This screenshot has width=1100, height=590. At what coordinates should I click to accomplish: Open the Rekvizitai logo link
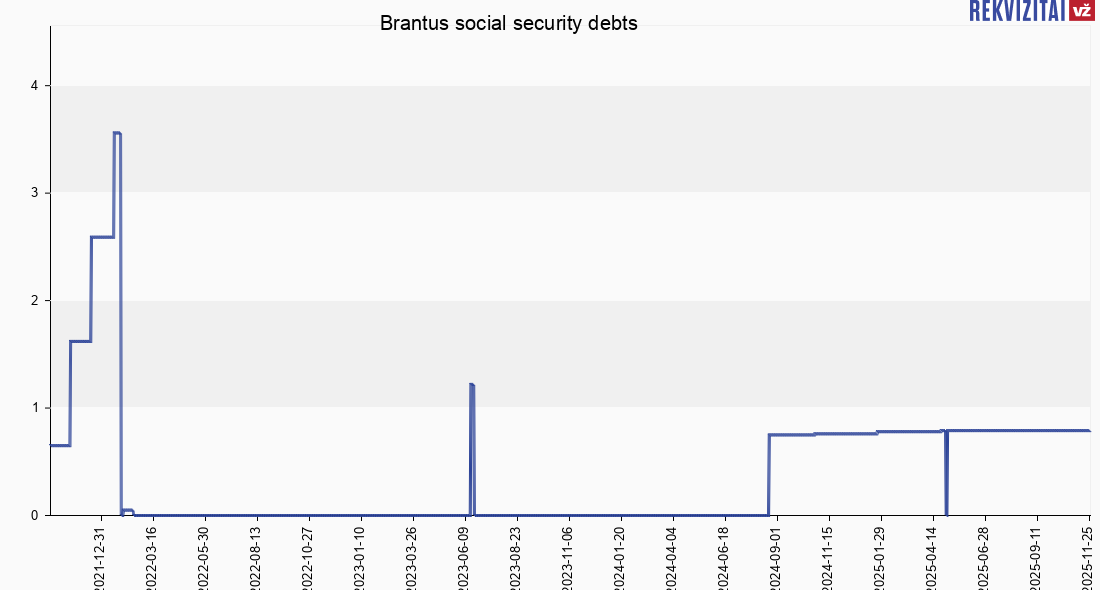pyautogui.click(x=1017, y=11)
